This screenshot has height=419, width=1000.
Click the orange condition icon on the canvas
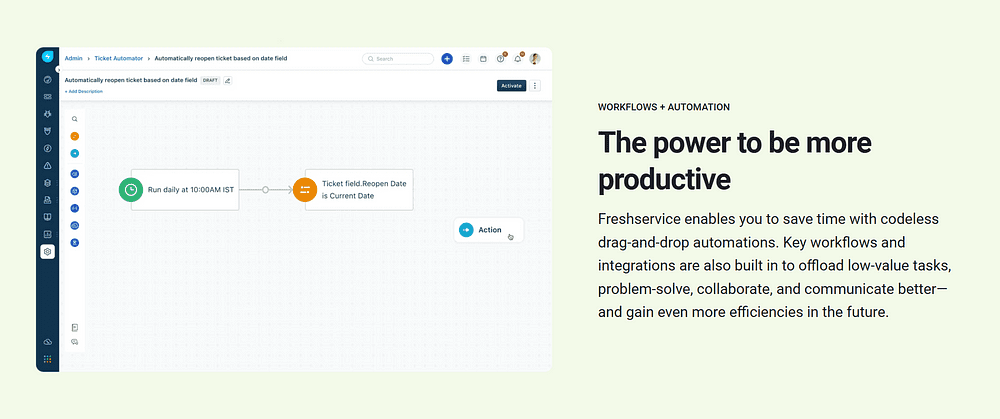pyautogui.click(x=305, y=189)
